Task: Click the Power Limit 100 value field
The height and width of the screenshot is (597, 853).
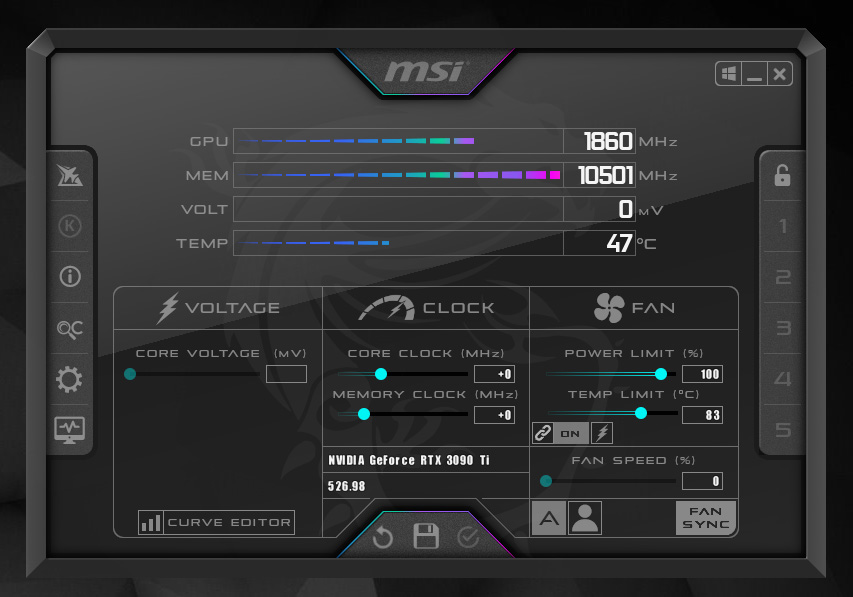Action: (x=702, y=374)
